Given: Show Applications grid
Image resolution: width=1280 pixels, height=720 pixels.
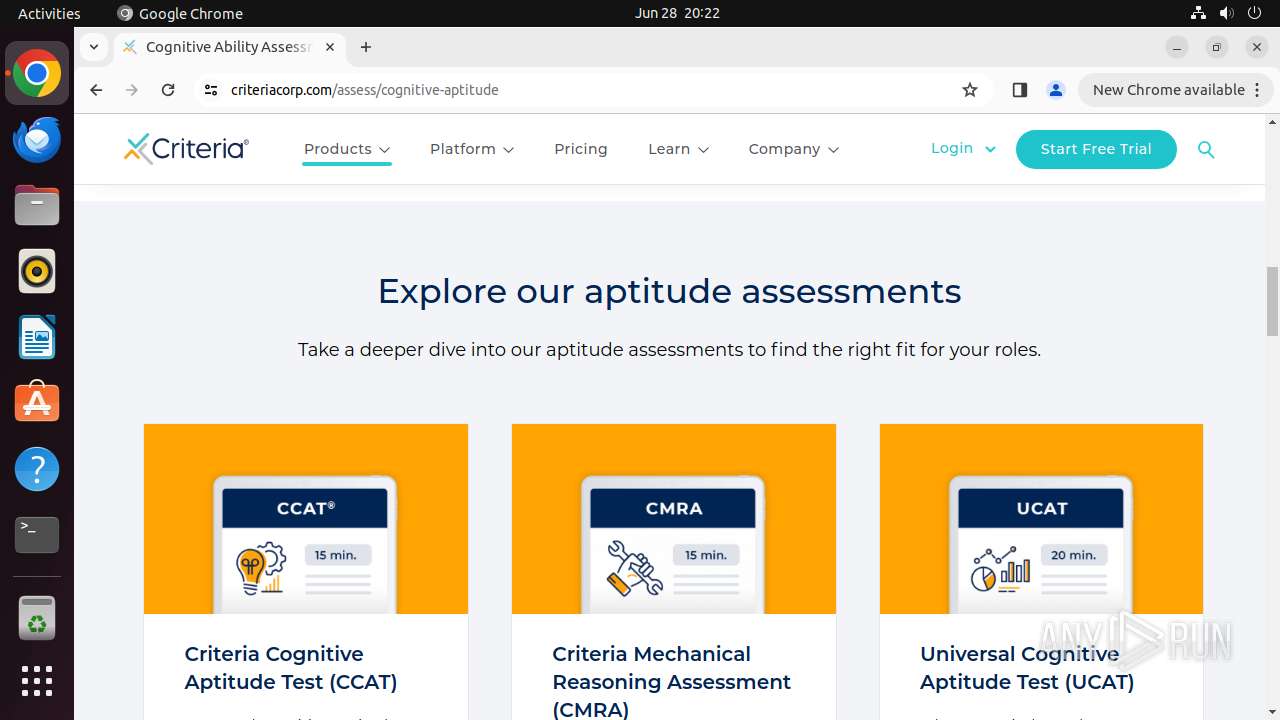Looking at the screenshot, I should click(37, 681).
